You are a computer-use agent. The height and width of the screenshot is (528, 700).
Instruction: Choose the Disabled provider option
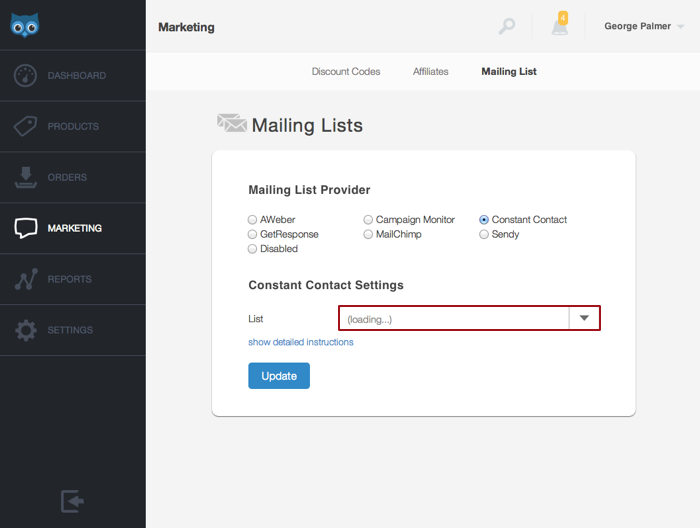click(252, 249)
